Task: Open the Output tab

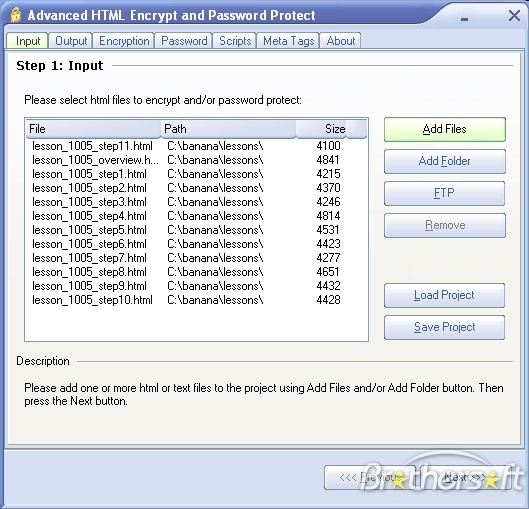Action: tap(71, 41)
